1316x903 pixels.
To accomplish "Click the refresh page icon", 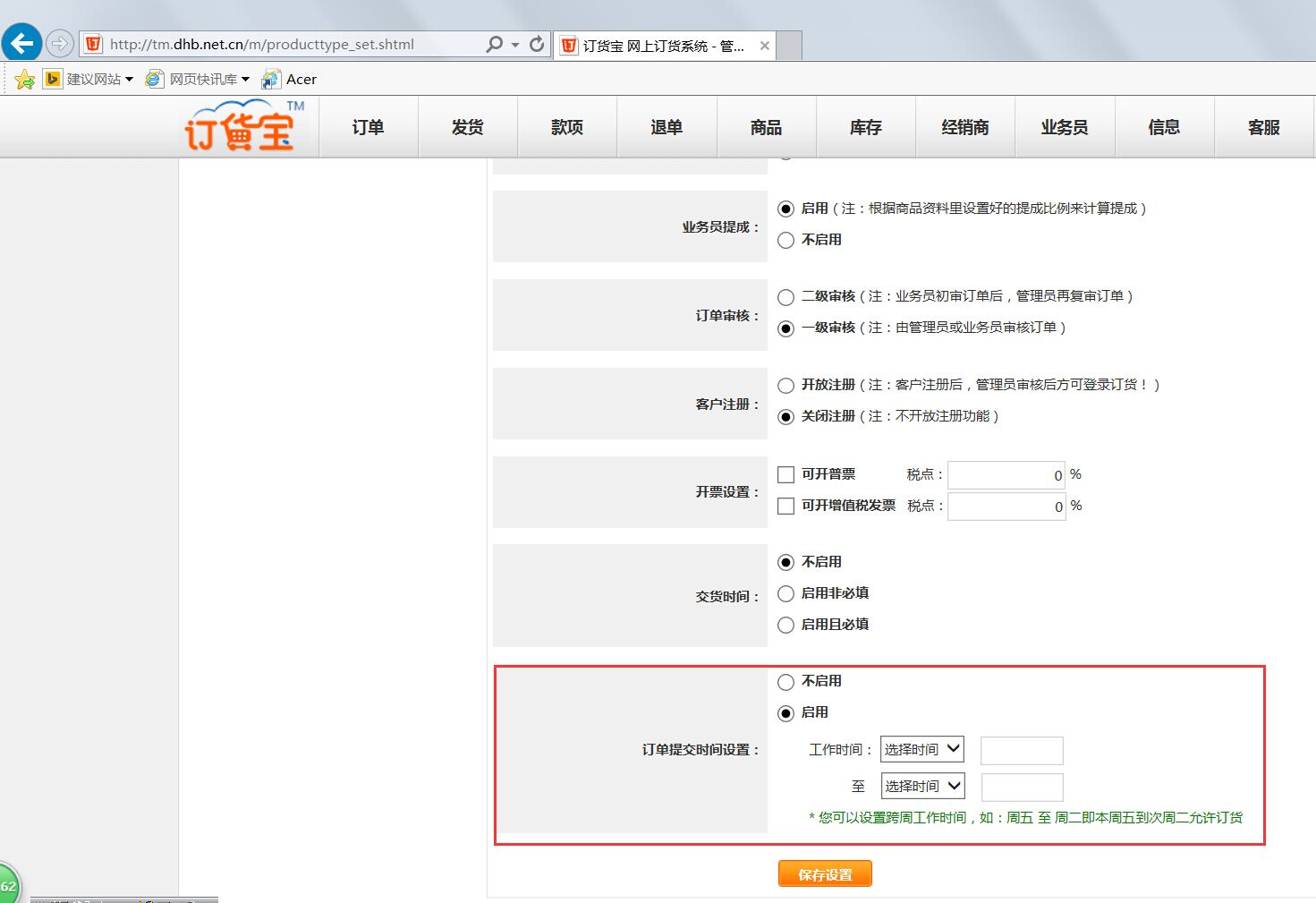I will (537, 44).
